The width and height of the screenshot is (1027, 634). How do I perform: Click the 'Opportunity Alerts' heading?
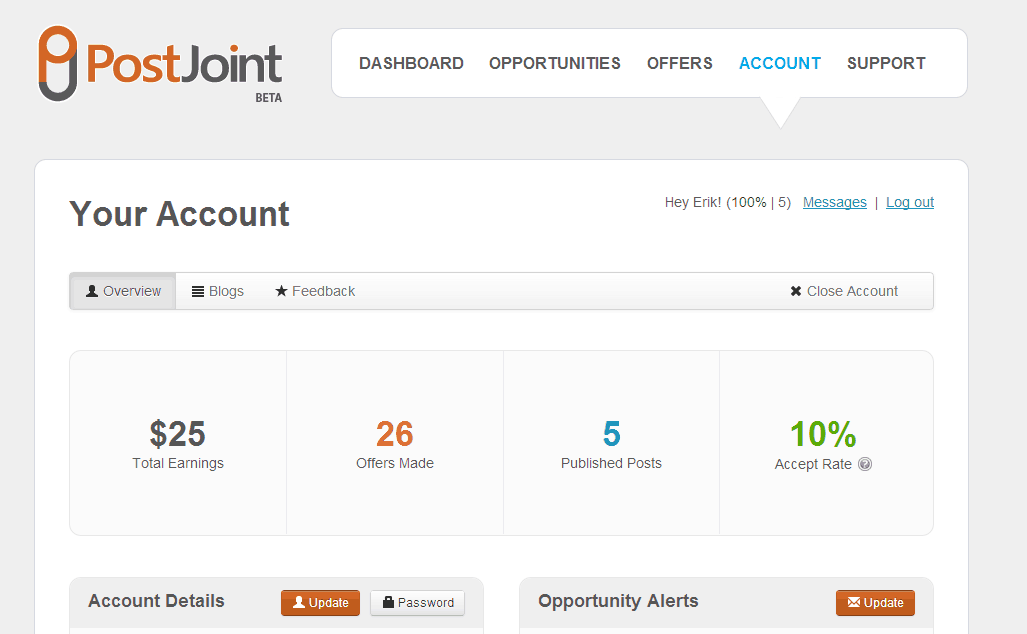[618, 601]
